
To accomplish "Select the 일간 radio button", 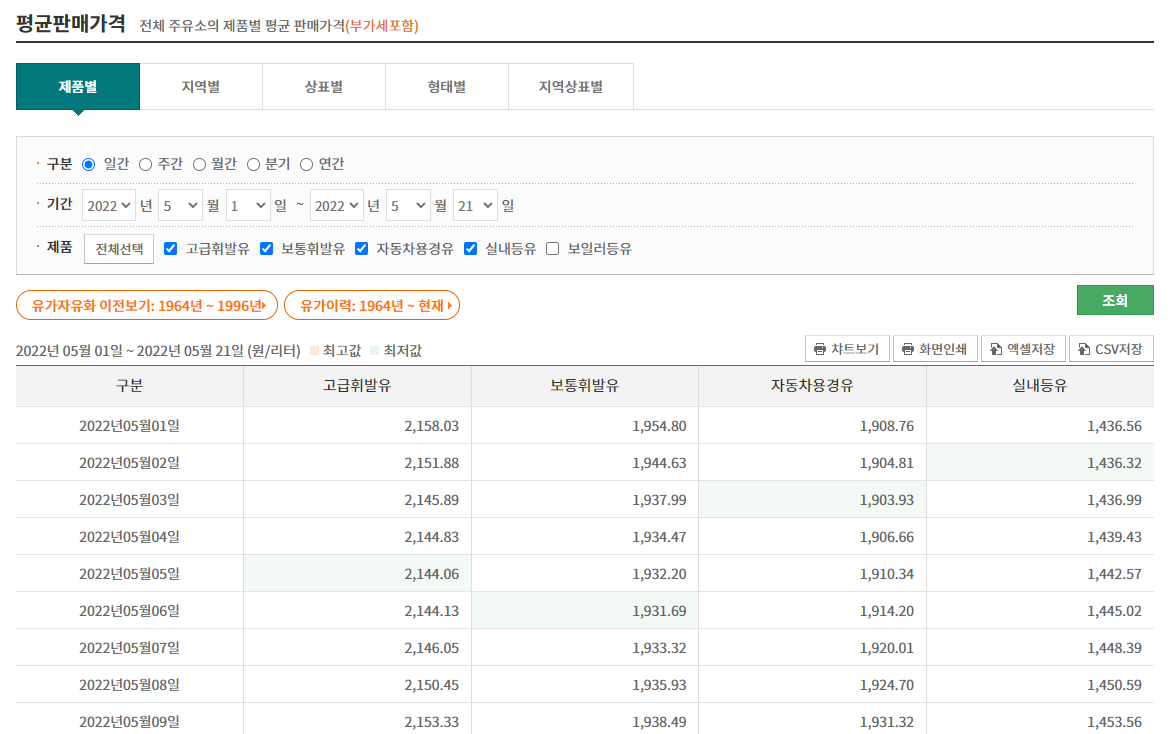I will coord(88,164).
